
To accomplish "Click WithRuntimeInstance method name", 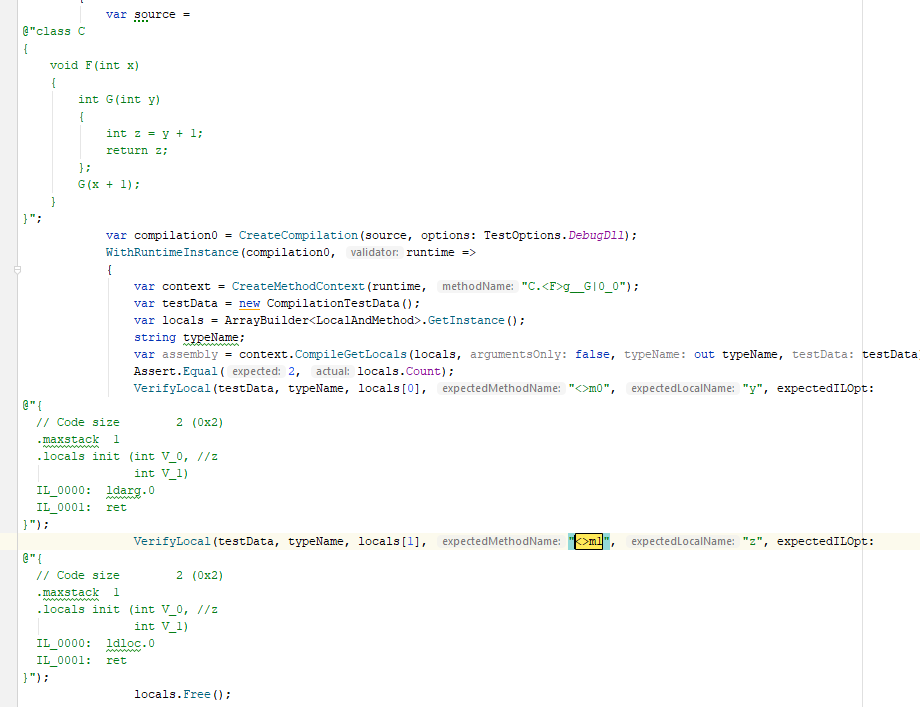I will click(x=172, y=252).
